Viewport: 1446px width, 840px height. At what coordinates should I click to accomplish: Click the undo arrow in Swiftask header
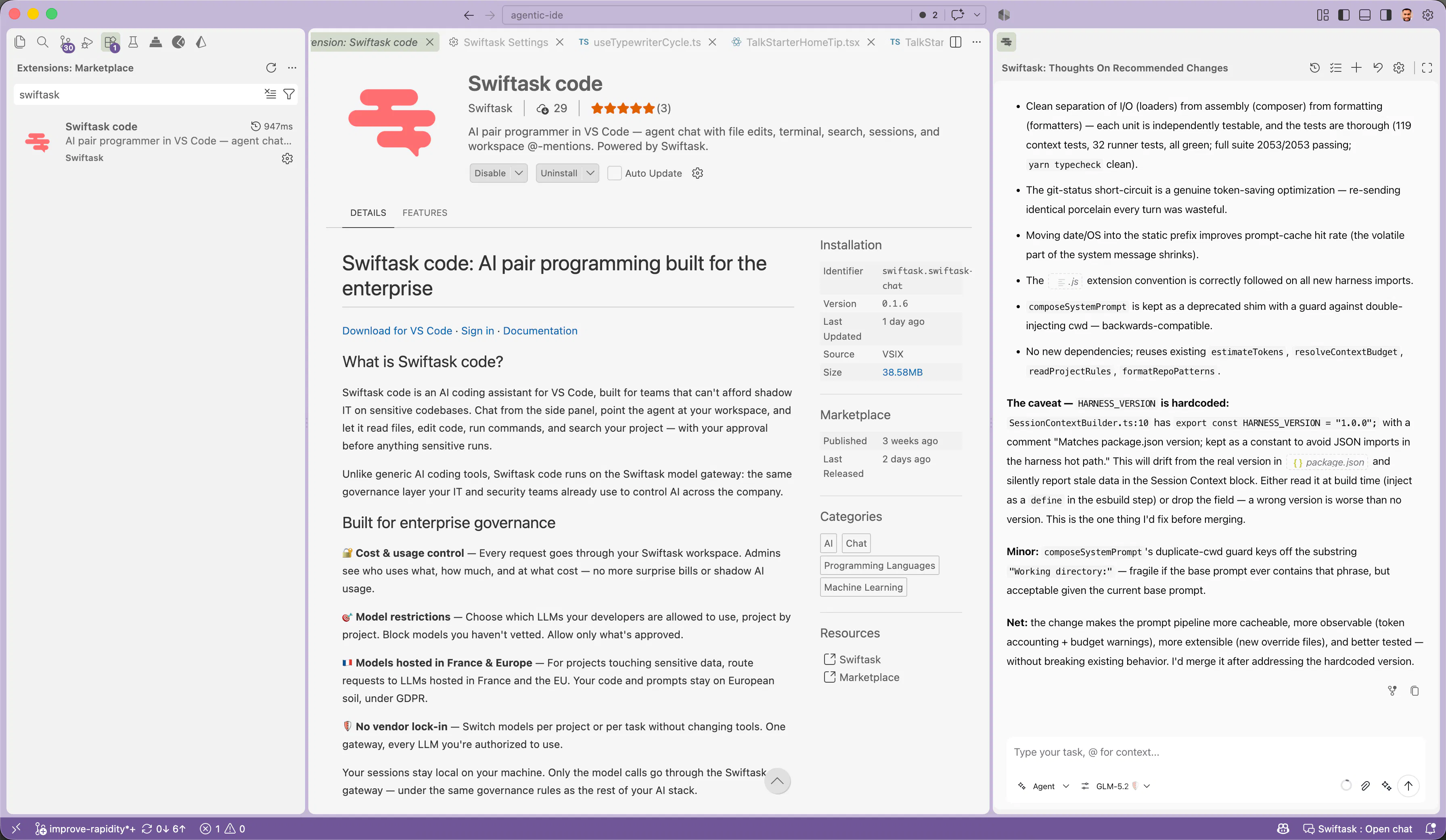tap(1378, 68)
